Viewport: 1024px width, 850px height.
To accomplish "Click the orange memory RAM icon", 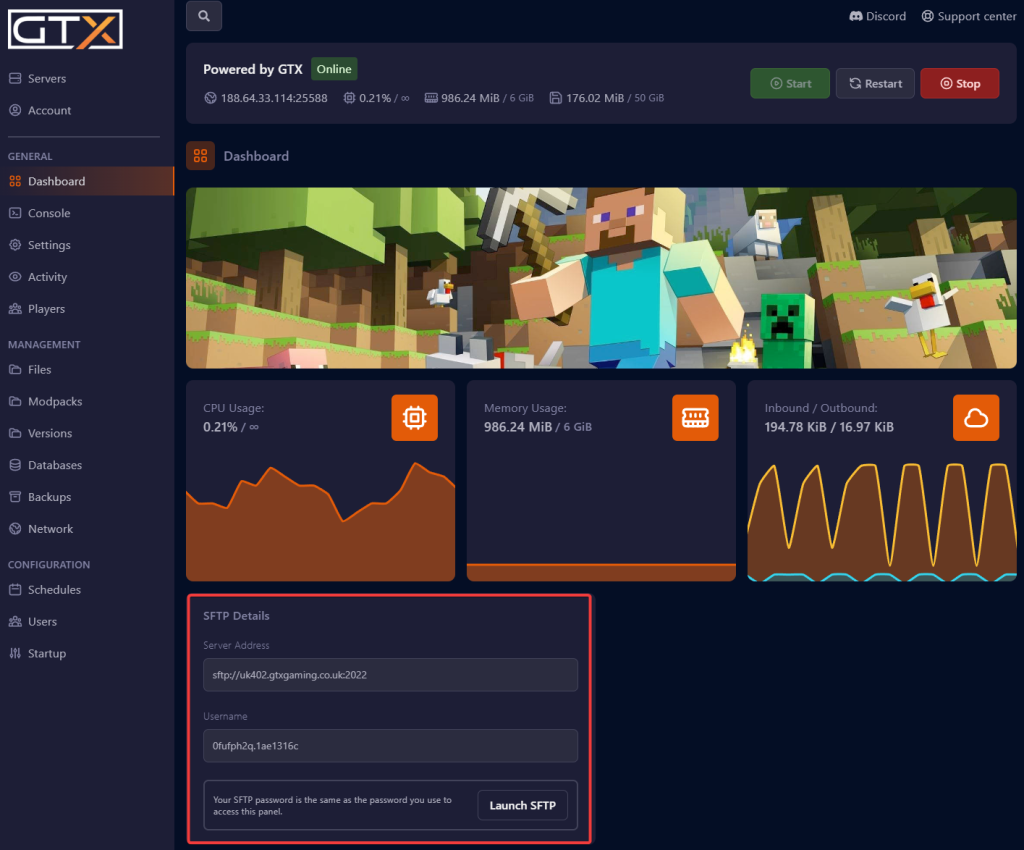I will click(696, 418).
